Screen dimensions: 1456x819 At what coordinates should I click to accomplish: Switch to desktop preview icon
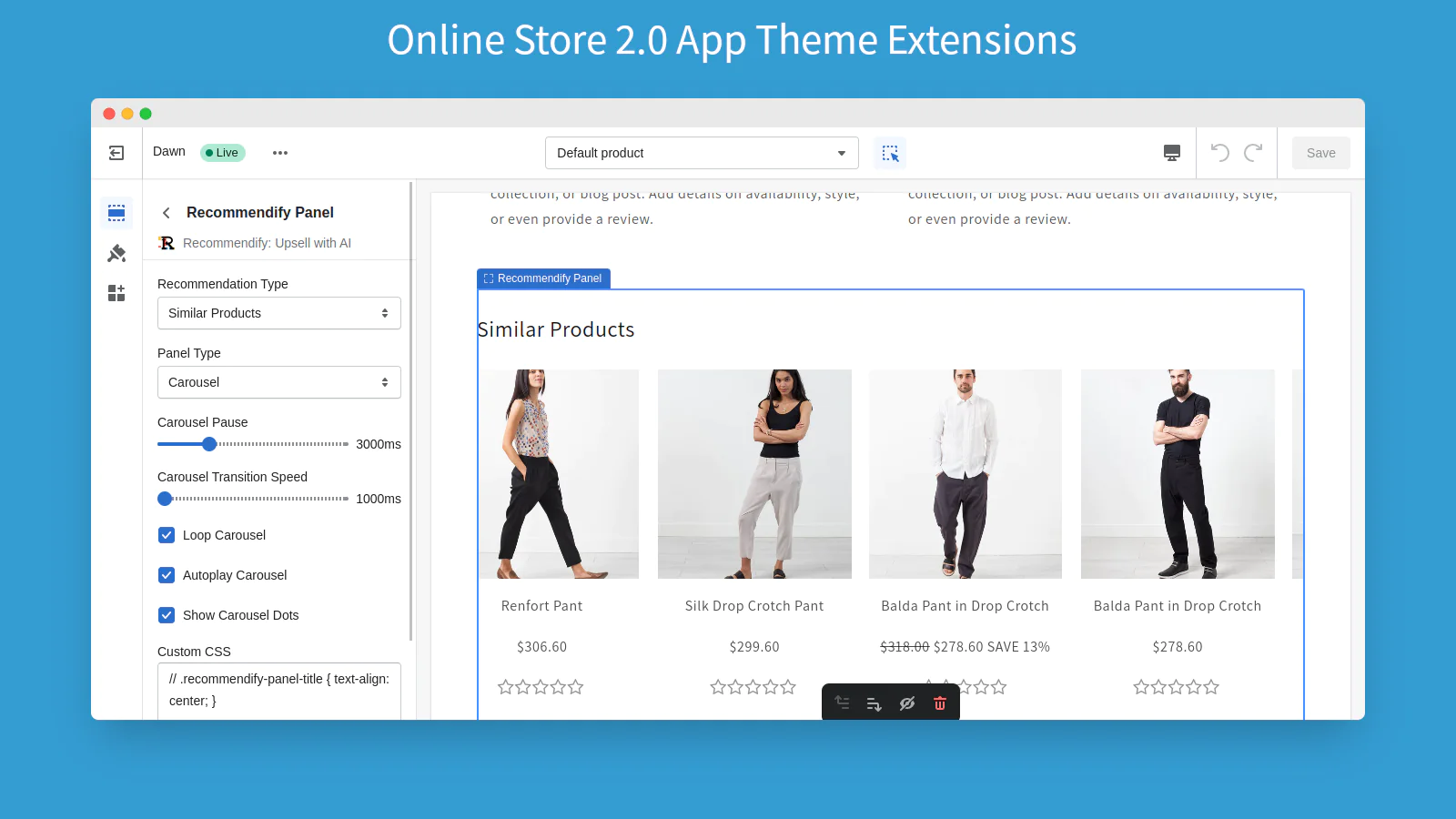(x=1172, y=153)
